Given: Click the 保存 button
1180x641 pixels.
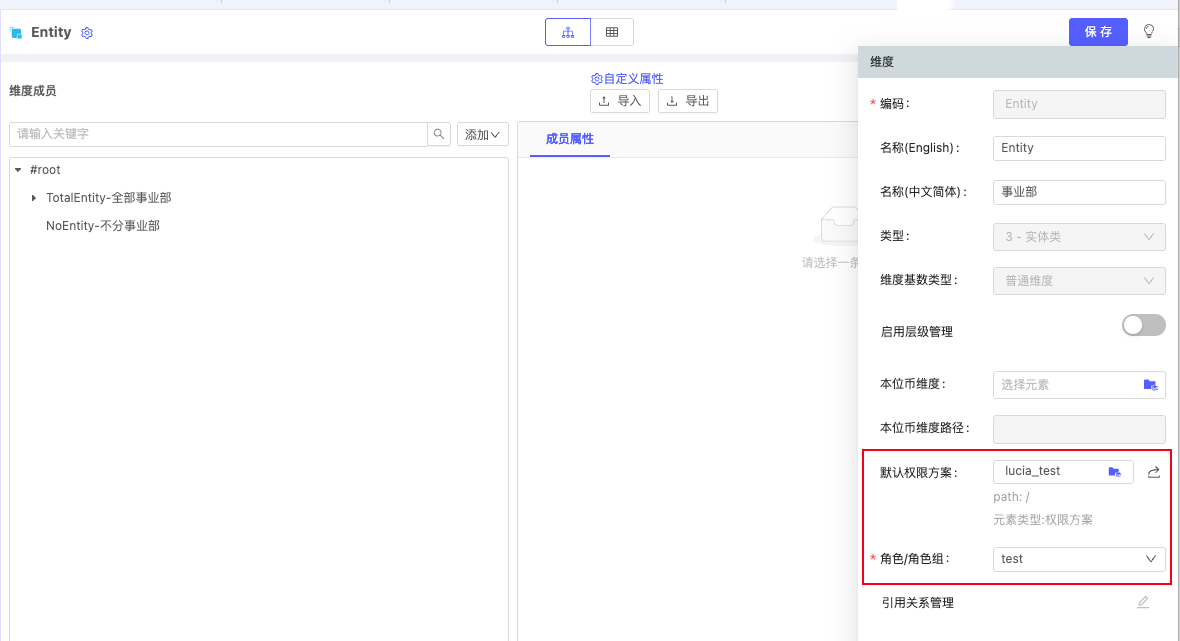Looking at the screenshot, I should [1098, 32].
